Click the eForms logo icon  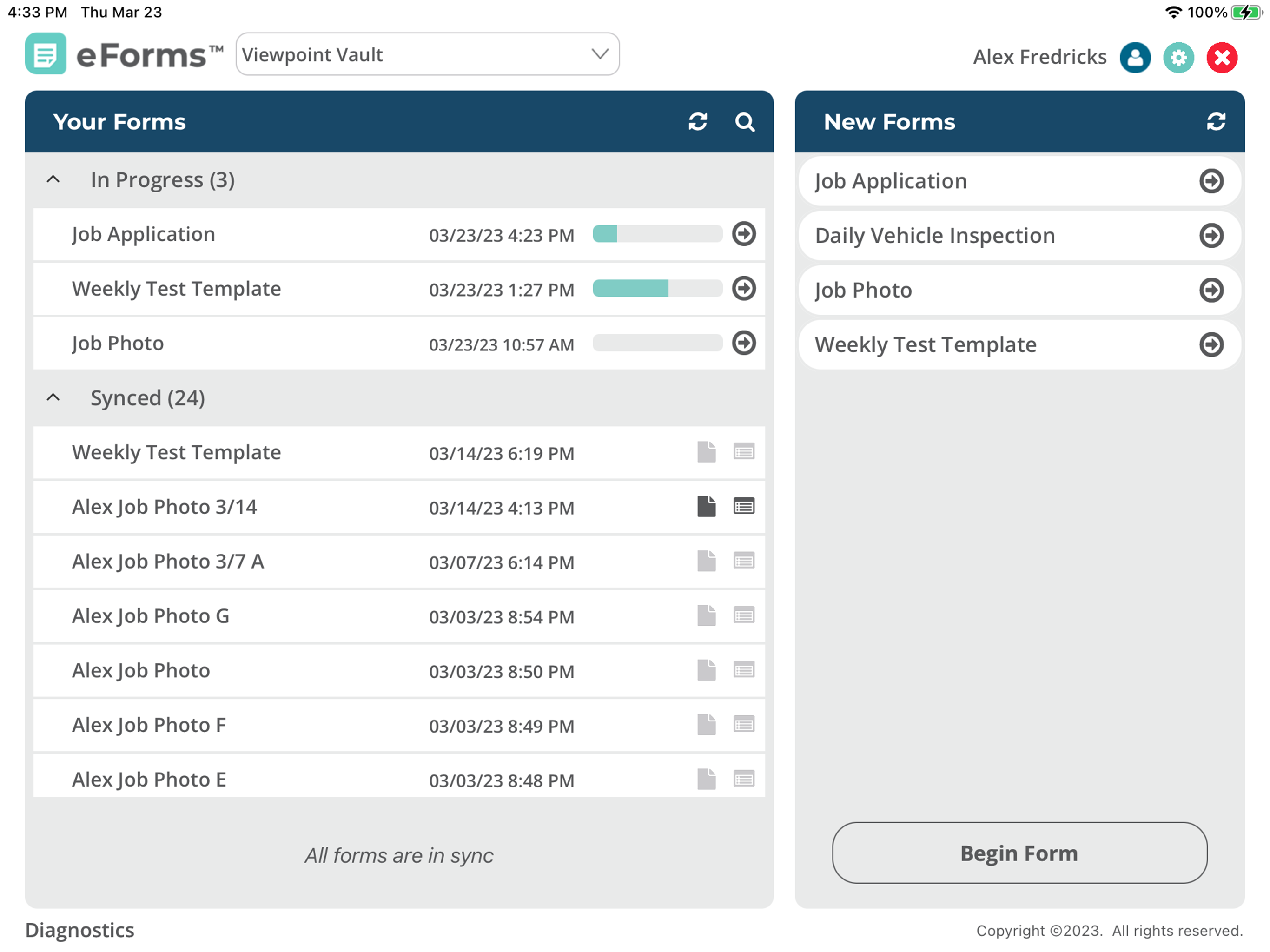tap(46, 54)
